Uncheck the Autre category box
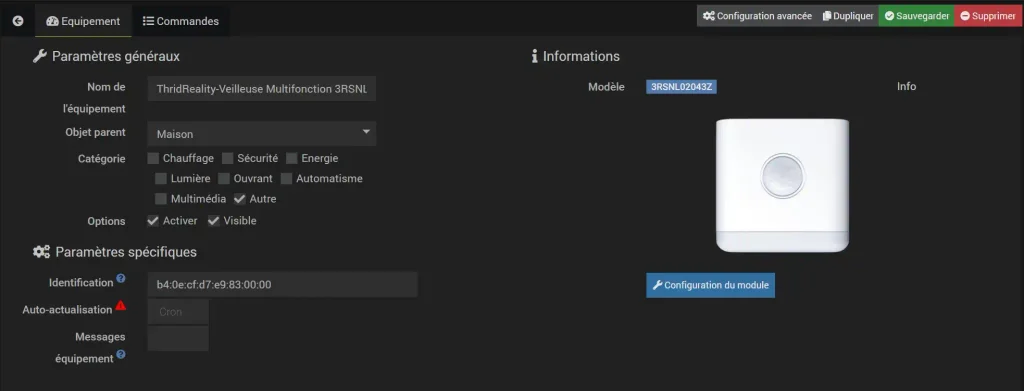 [240, 198]
